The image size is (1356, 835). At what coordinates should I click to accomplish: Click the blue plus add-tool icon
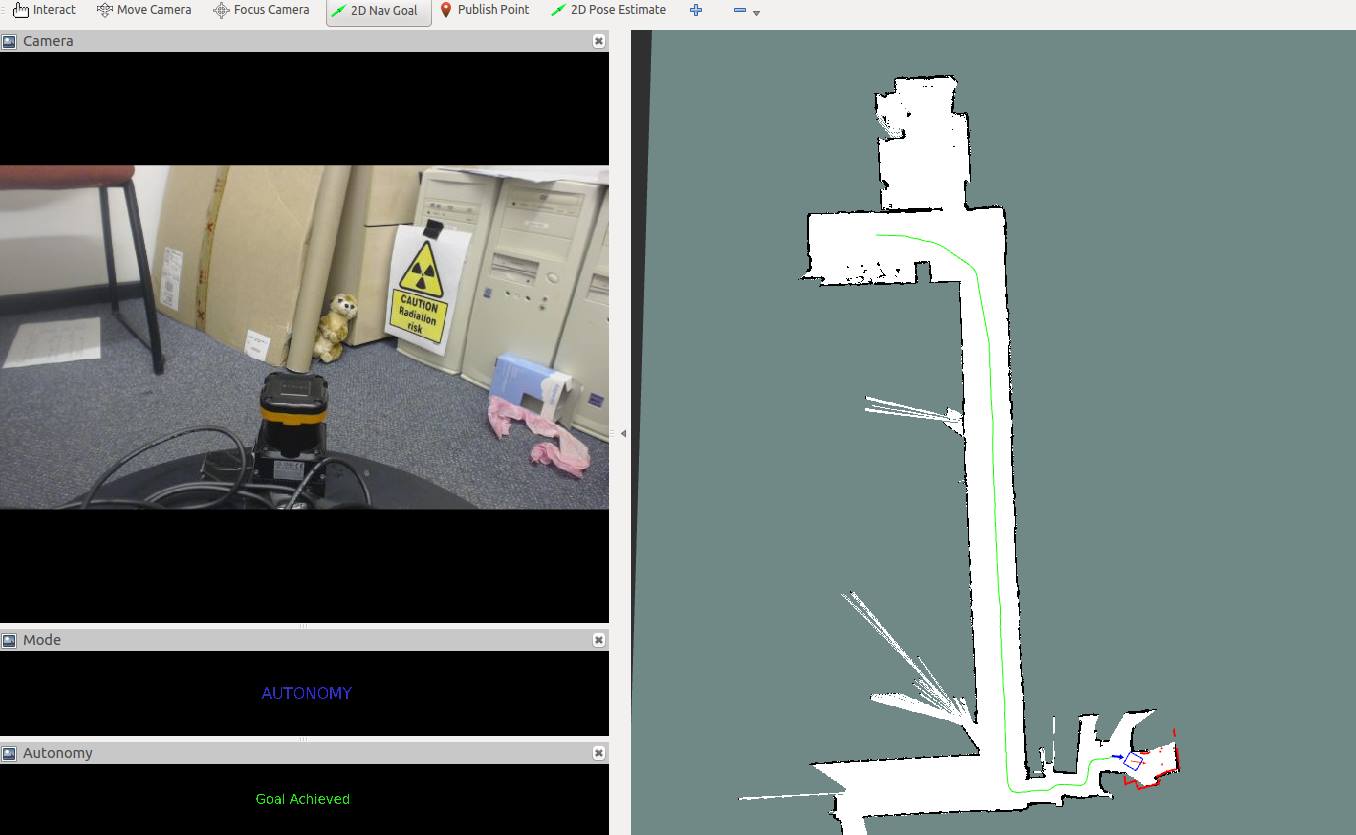pos(696,10)
